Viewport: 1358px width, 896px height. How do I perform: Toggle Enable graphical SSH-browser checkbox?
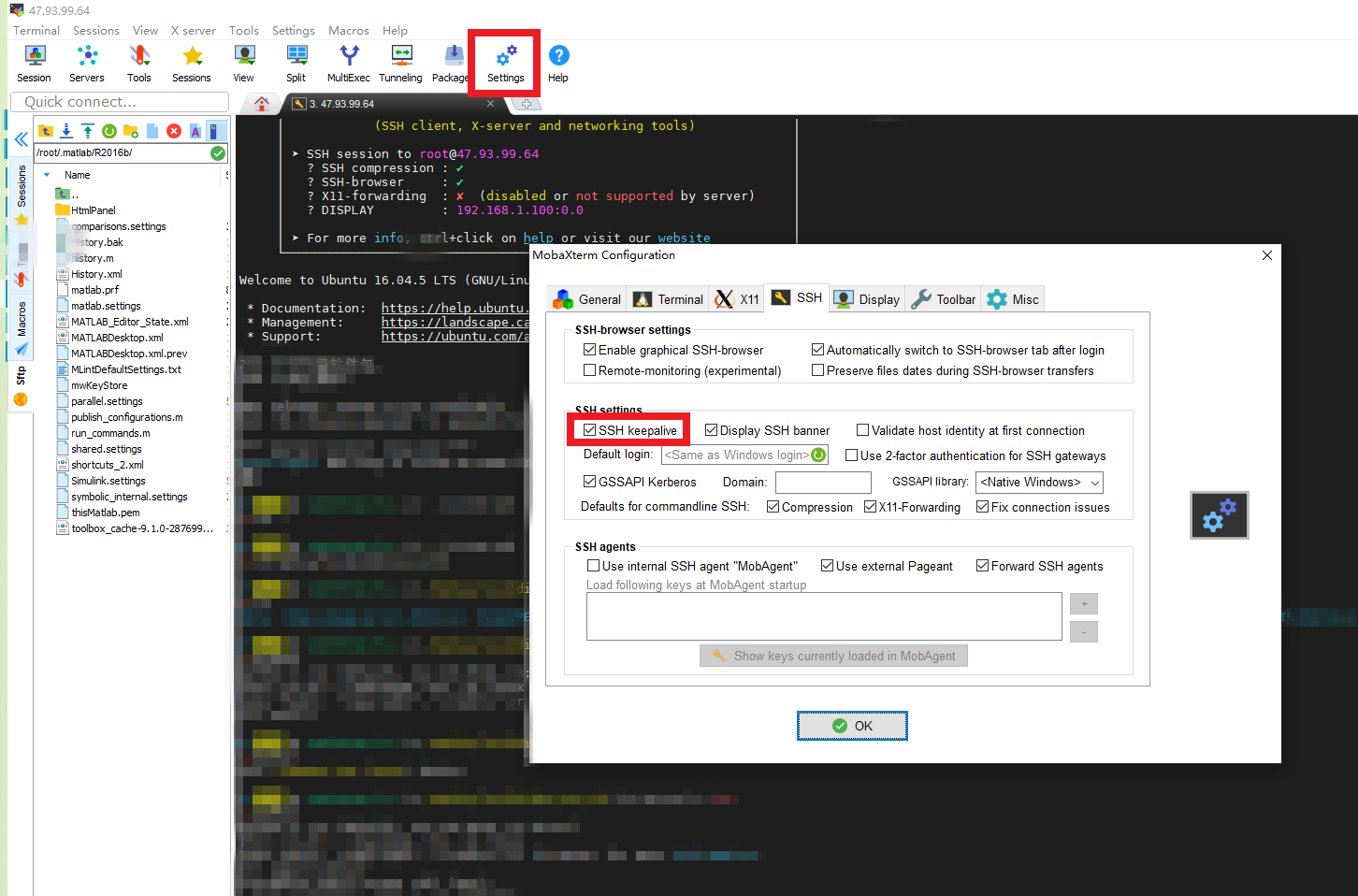590,350
